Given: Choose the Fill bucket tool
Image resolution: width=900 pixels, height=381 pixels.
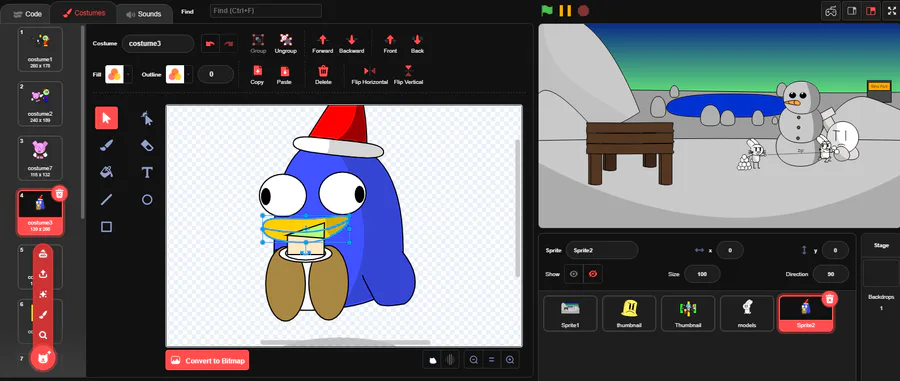Looking at the screenshot, I should pyautogui.click(x=106, y=172).
